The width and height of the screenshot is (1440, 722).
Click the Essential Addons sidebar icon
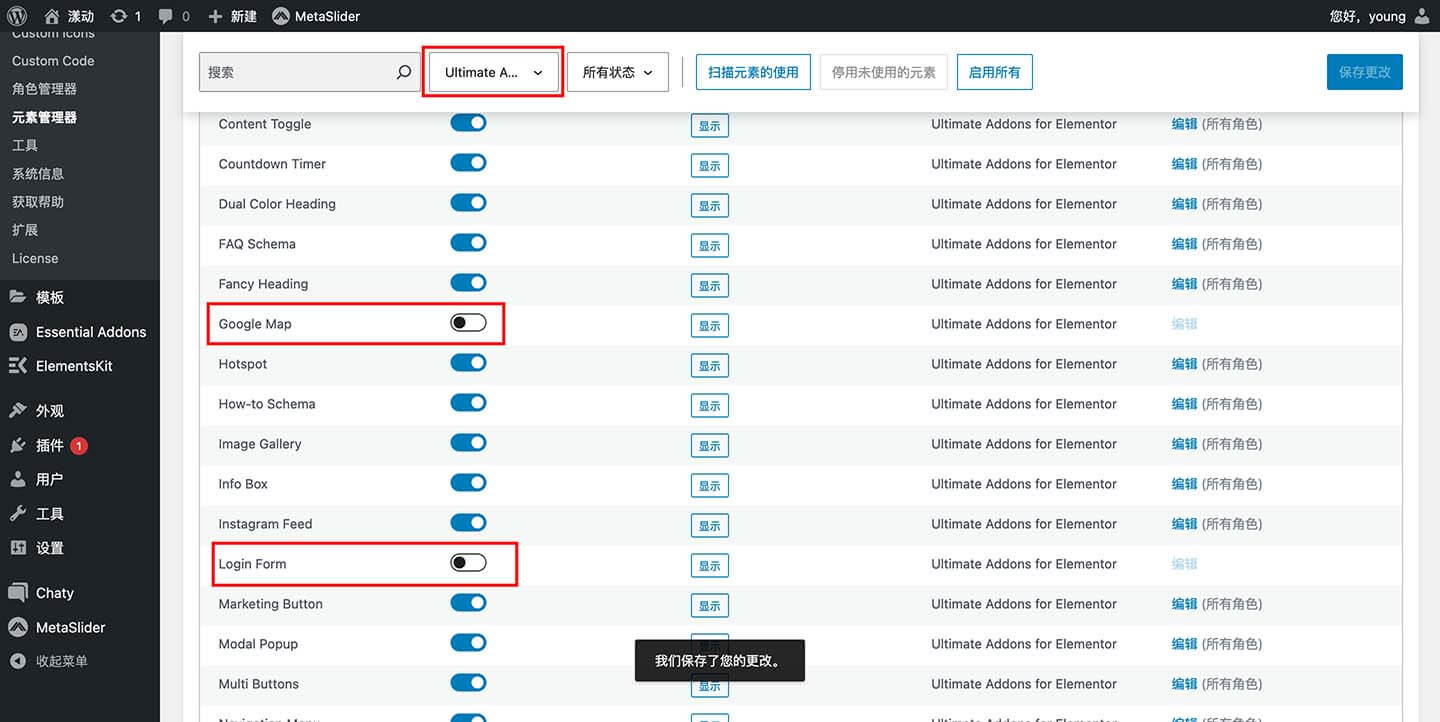(18, 332)
